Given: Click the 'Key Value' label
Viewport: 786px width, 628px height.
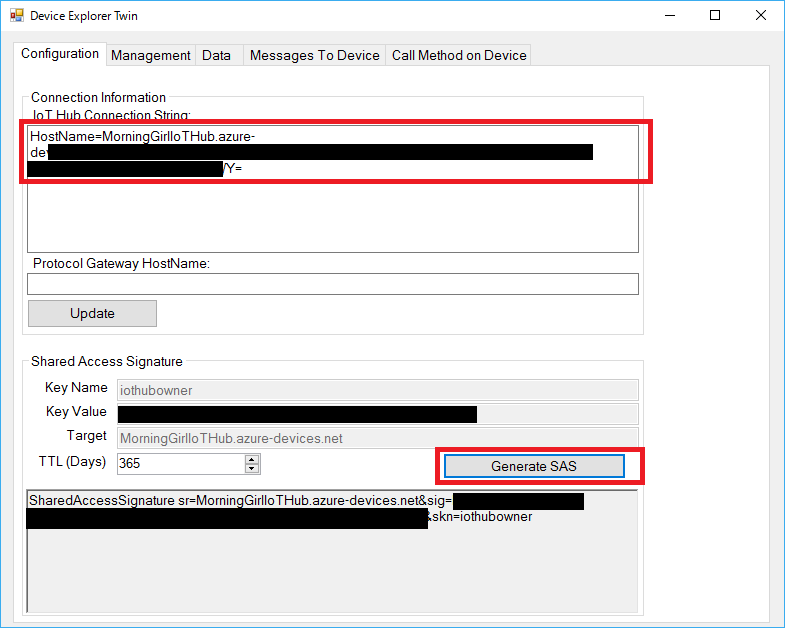Looking at the screenshot, I should tap(76, 411).
